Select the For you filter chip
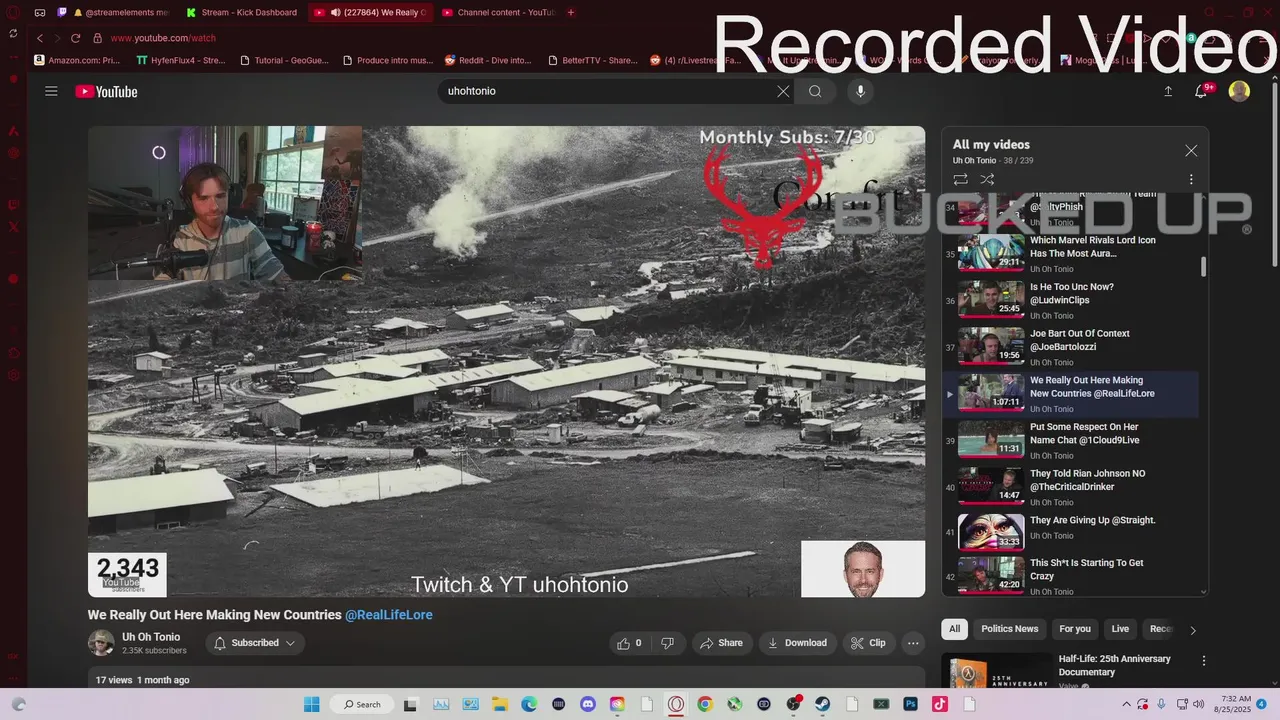This screenshot has height=720, width=1280. pos(1075,629)
